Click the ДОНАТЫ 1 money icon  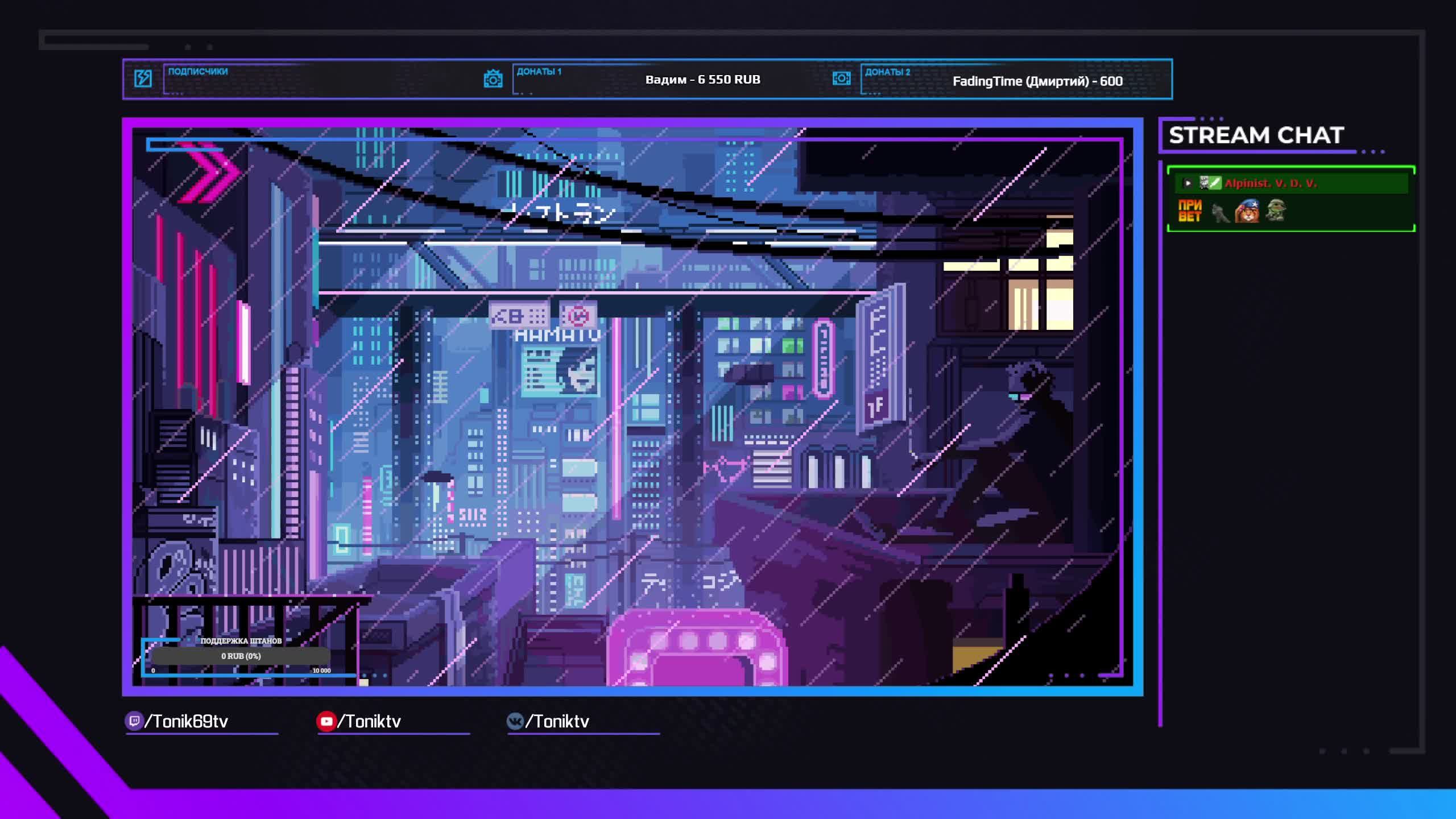point(493,78)
